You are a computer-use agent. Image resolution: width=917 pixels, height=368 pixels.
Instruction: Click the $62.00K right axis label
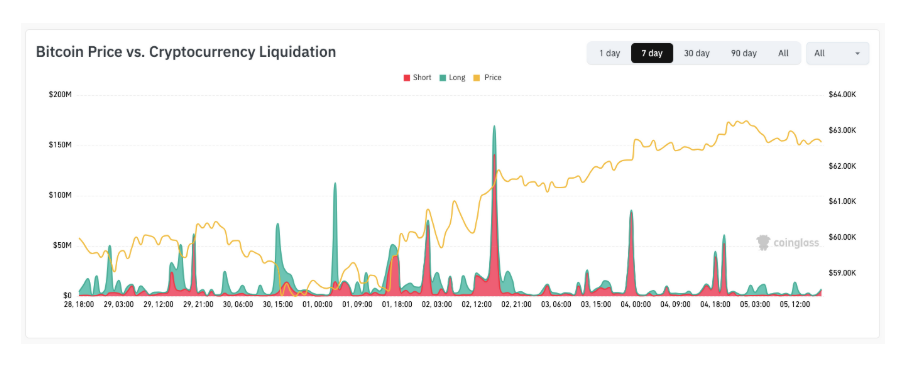(842, 166)
